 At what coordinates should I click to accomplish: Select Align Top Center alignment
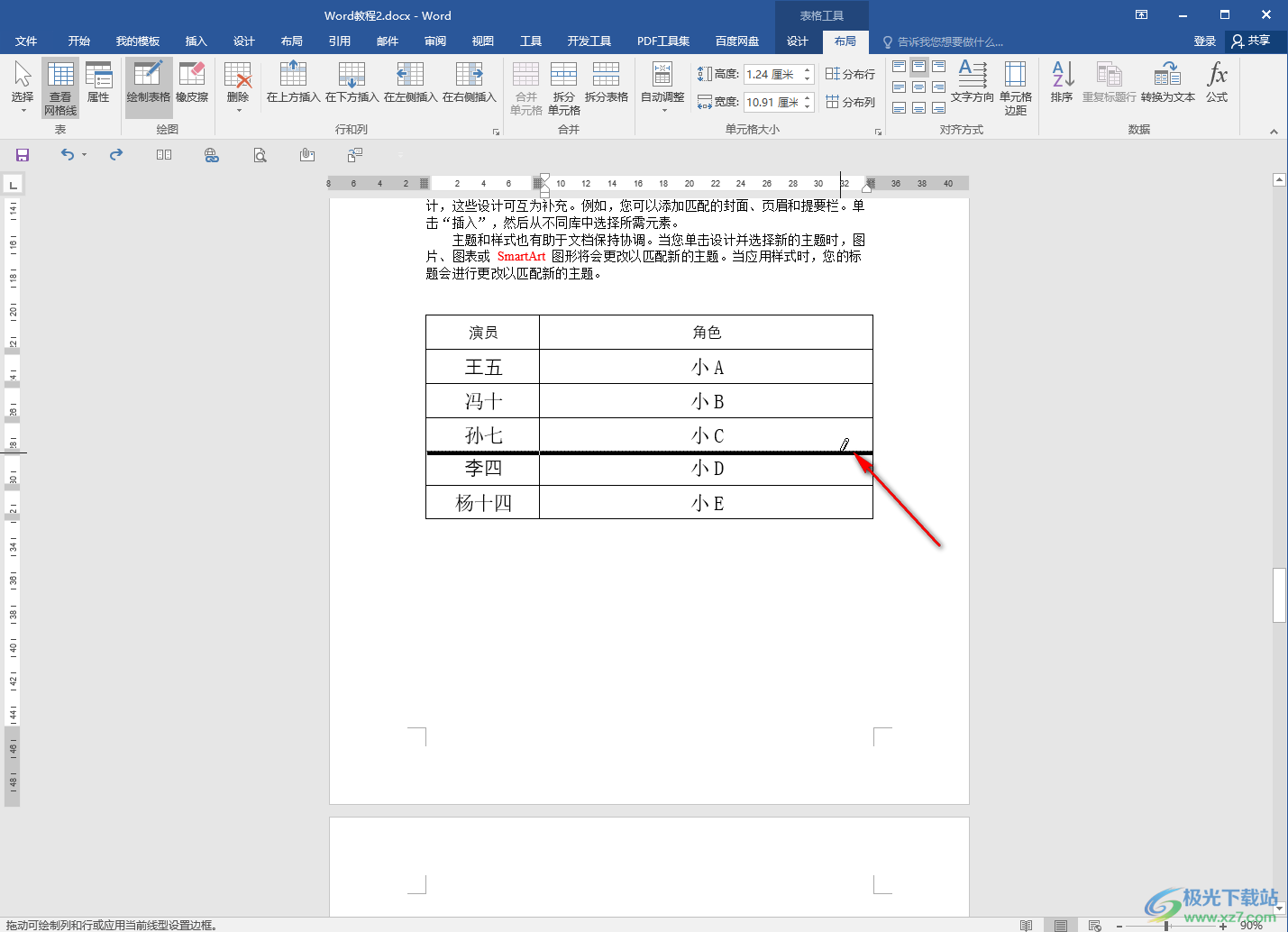[x=918, y=67]
